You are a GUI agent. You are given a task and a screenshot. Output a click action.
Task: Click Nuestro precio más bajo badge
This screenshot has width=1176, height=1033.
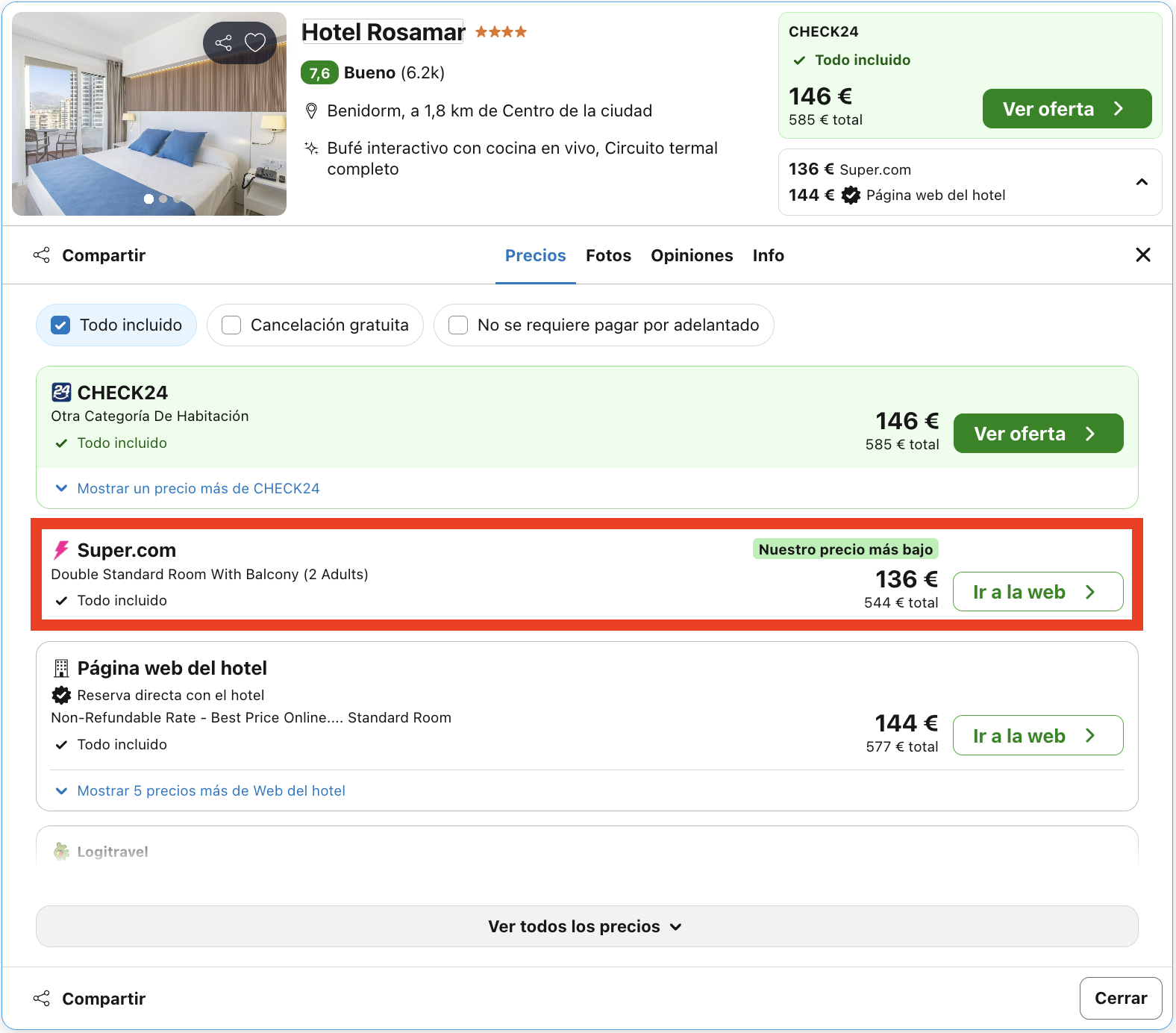(x=845, y=549)
